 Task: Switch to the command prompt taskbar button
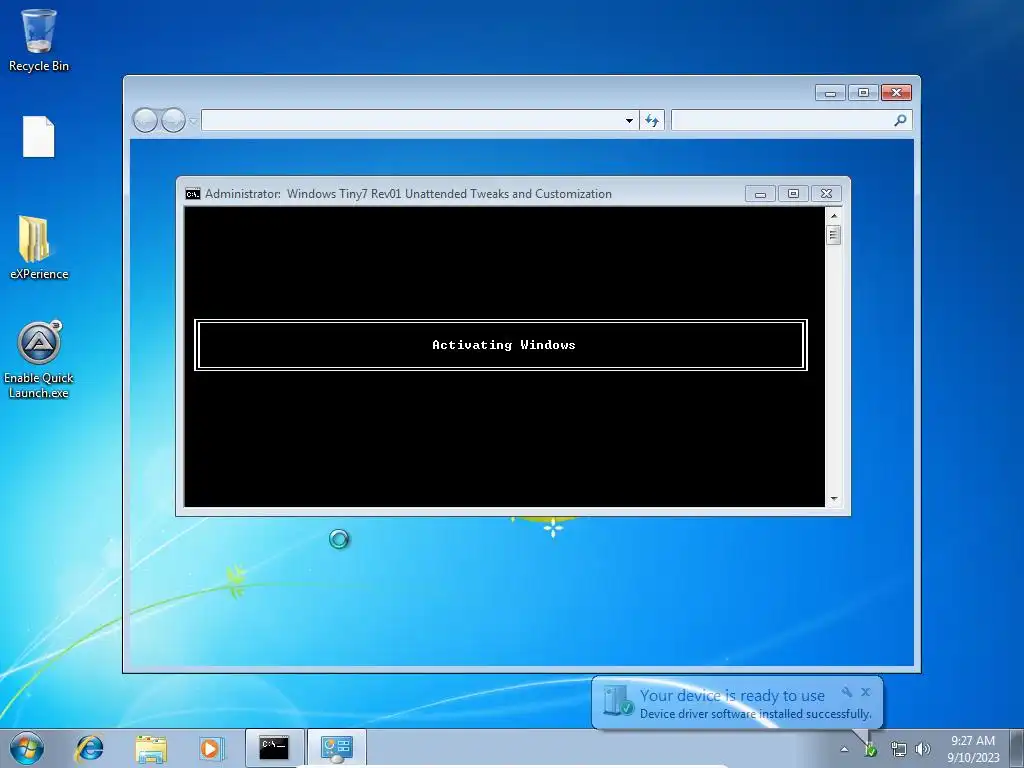(x=274, y=748)
